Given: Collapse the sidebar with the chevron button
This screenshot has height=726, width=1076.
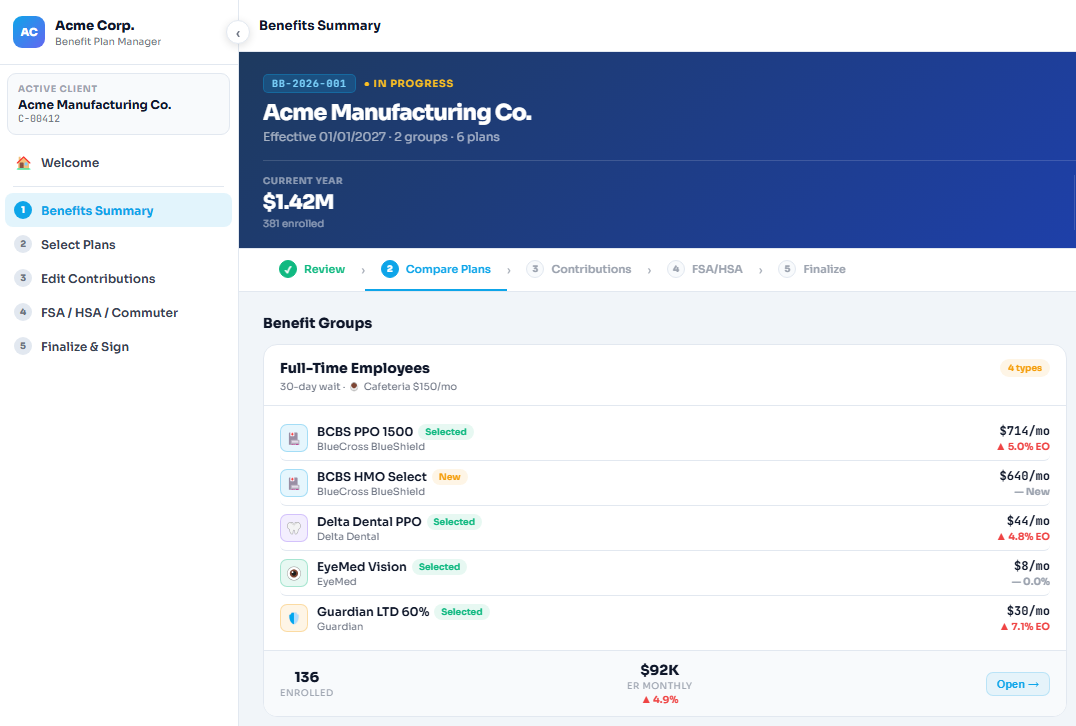Looking at the screenshot, I should click(x=237, y=33).
